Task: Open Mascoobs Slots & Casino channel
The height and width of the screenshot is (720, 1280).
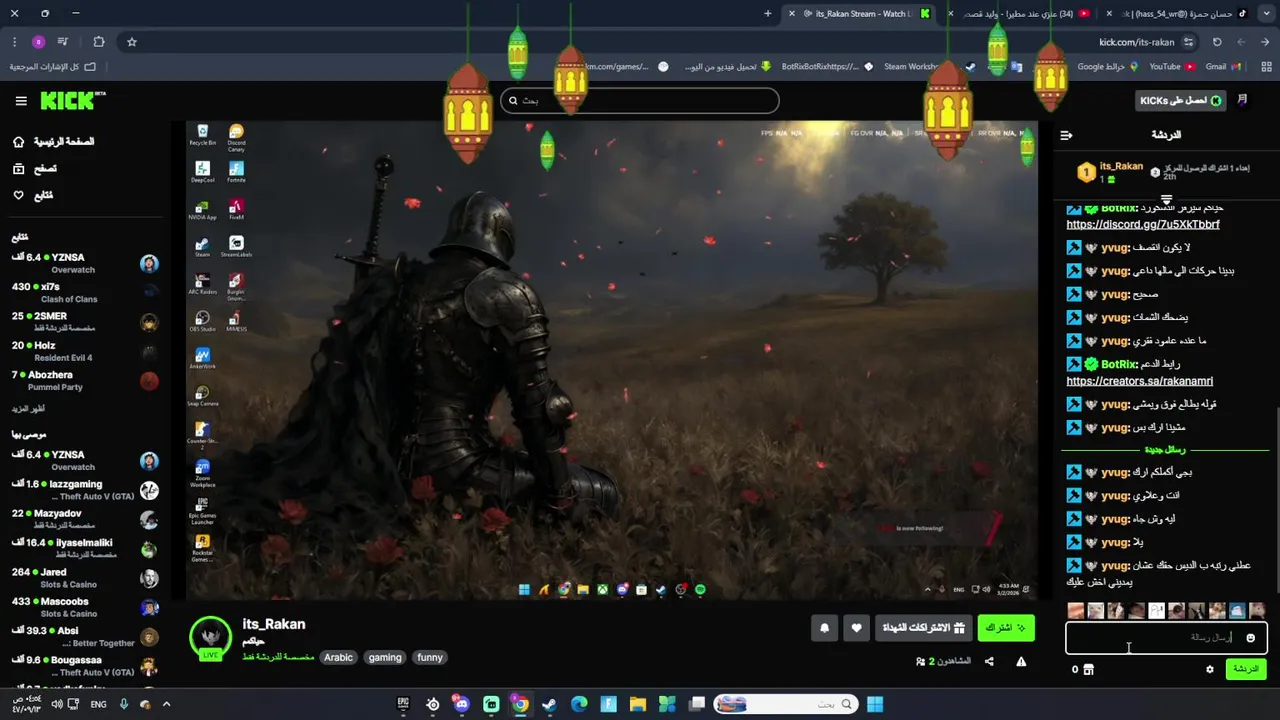Action: (x=85, y=607)
